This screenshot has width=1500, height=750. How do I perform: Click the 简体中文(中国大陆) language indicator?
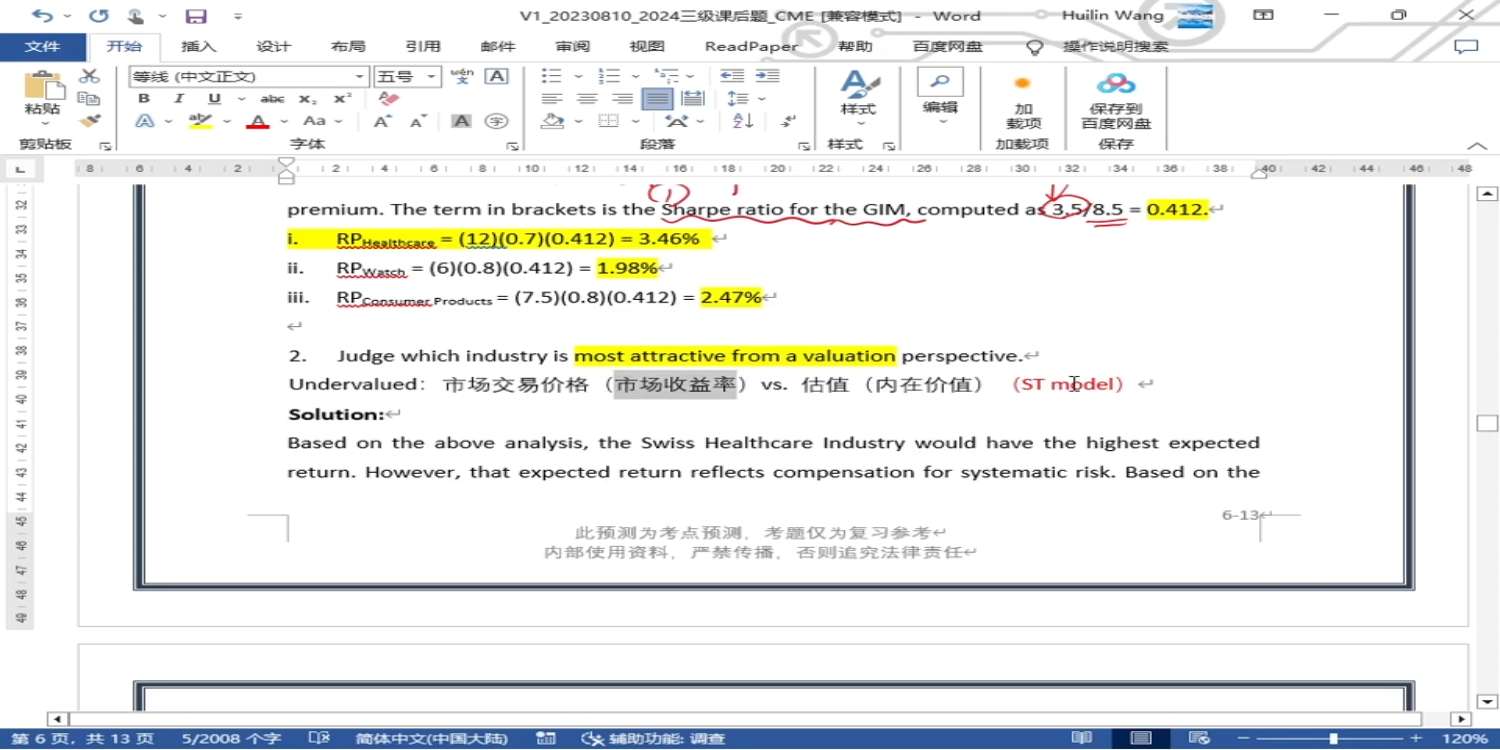pyautogui.click(x=432, y=739)
